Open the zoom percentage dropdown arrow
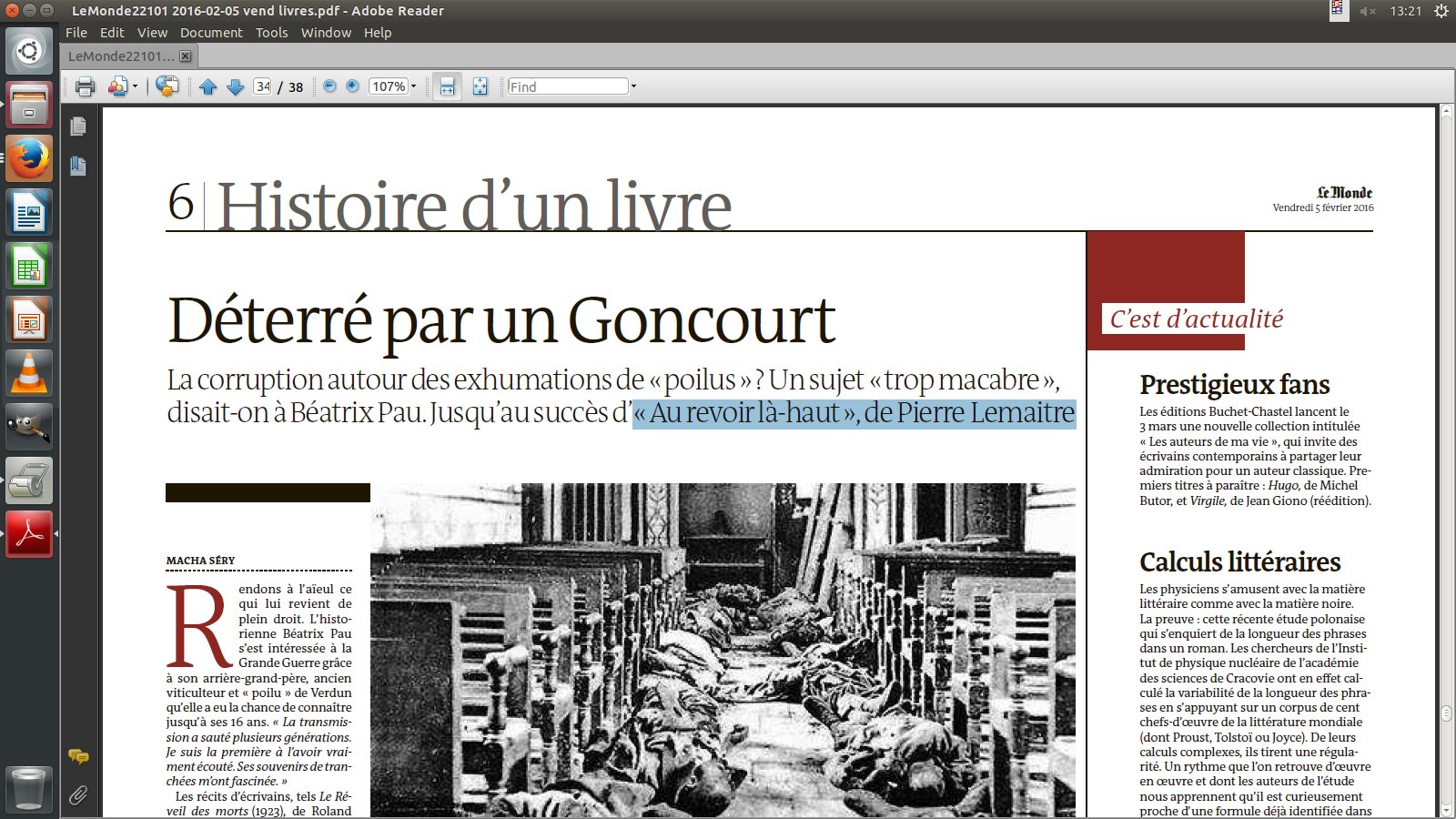Screen dimensions: 1456x819 coord(413,86)
